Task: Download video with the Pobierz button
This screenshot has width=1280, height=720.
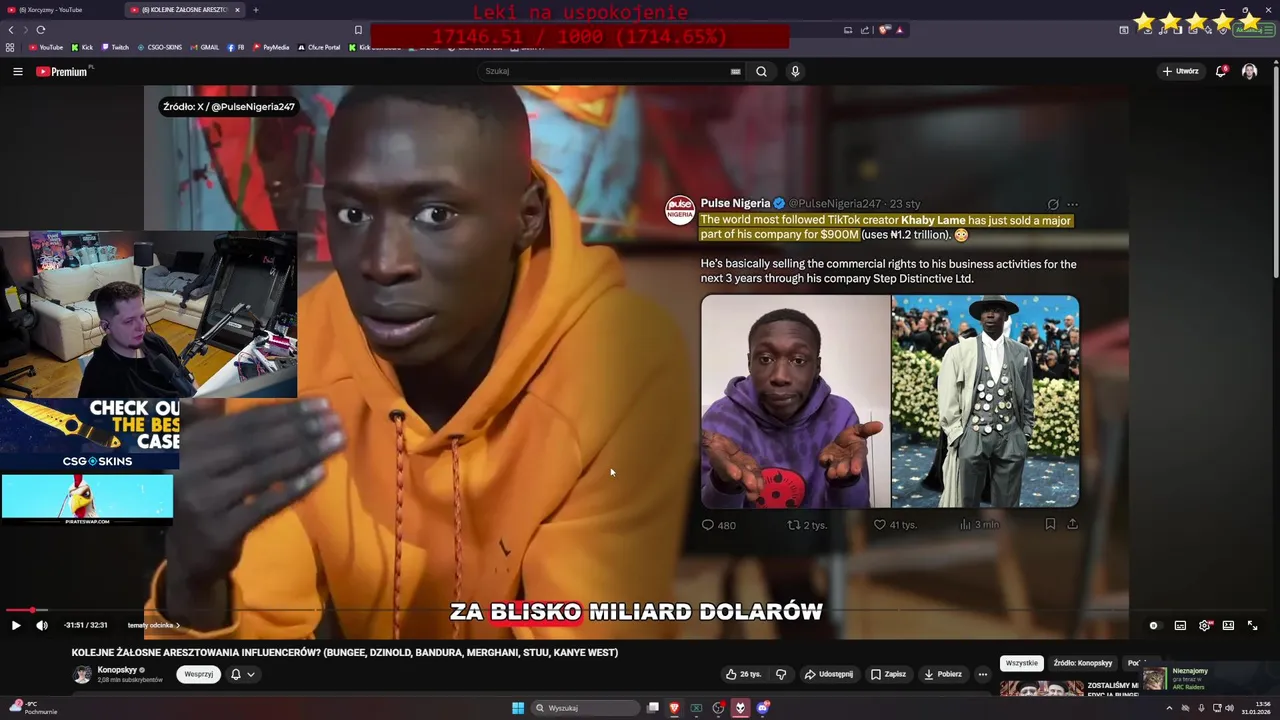Action: click(x=942, y=674)
